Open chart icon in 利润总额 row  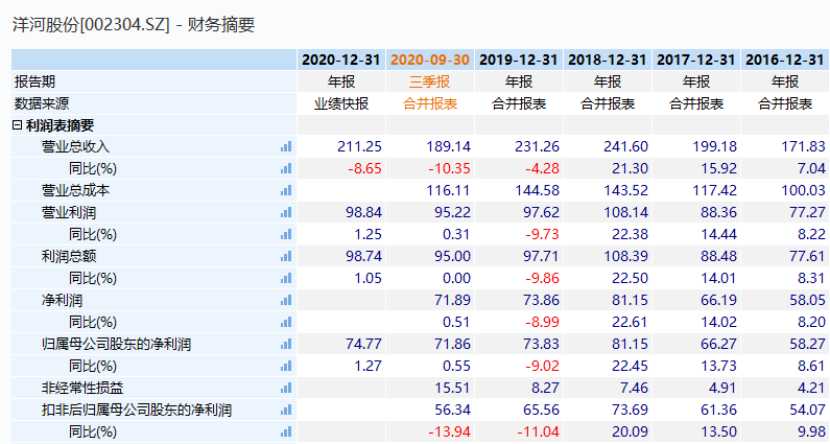coord(286,257)
